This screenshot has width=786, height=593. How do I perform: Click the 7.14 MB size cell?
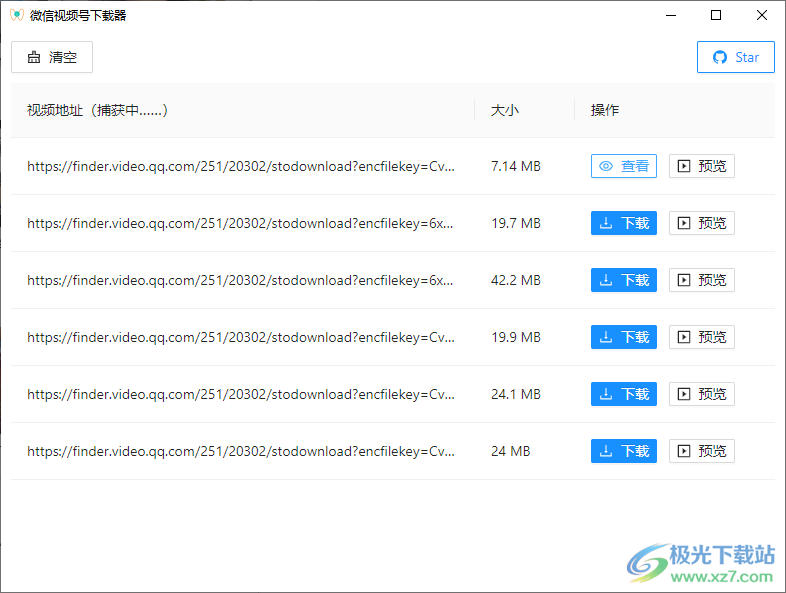(x=516, y=166)
